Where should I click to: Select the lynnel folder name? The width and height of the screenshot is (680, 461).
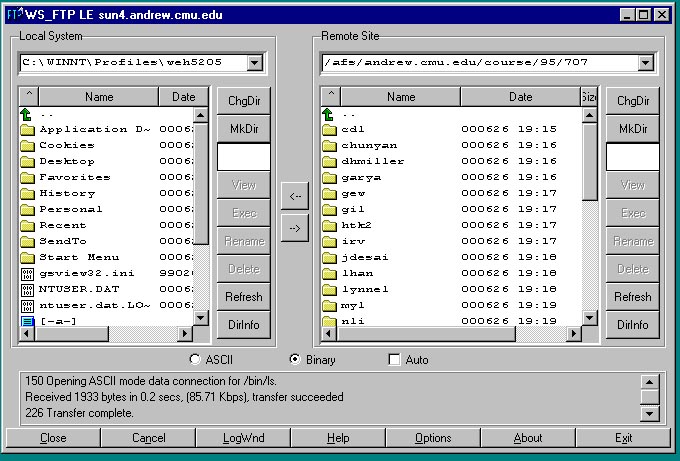[365, 289]
